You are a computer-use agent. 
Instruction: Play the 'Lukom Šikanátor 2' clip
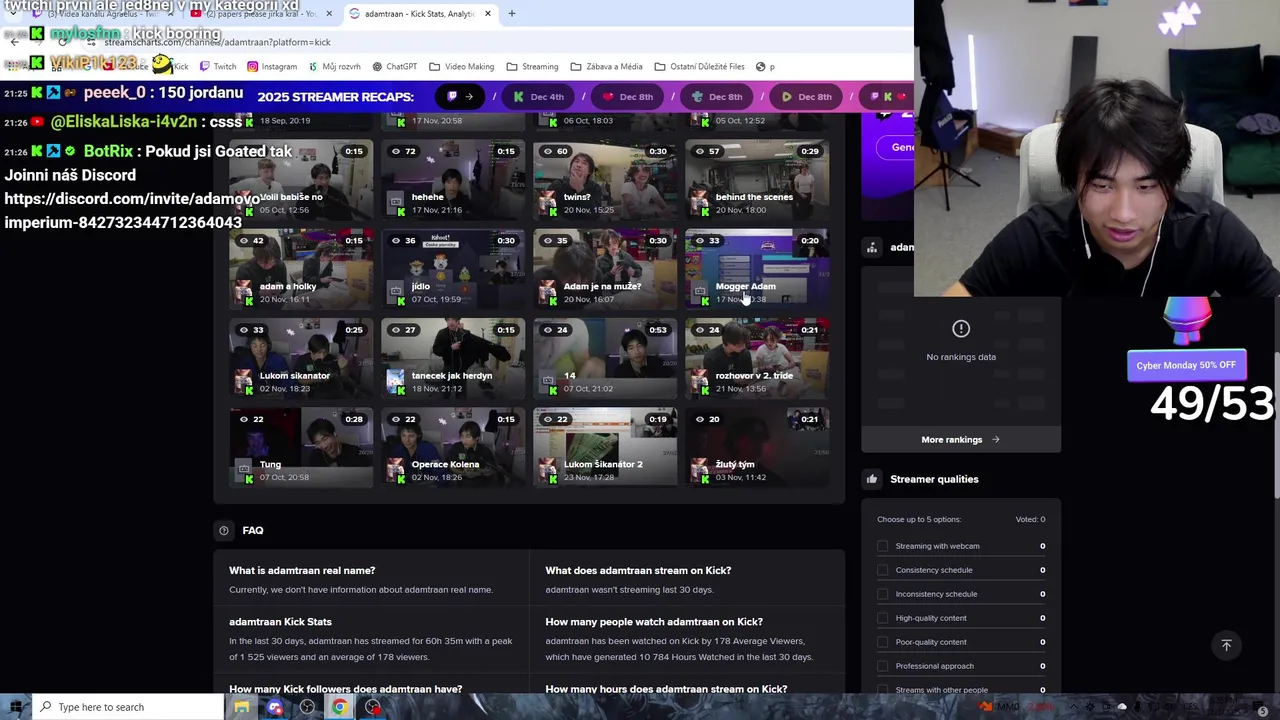point(605,448)
